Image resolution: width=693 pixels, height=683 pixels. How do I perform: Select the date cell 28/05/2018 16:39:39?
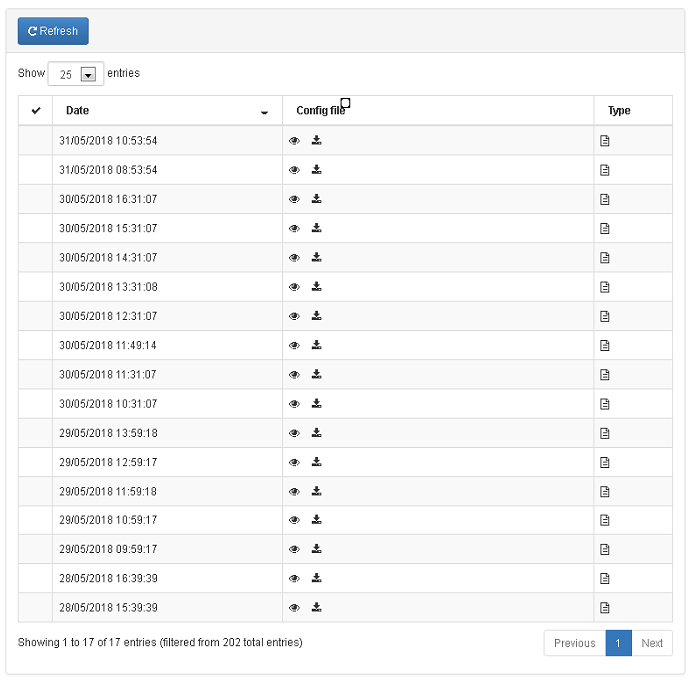point(167,578)
